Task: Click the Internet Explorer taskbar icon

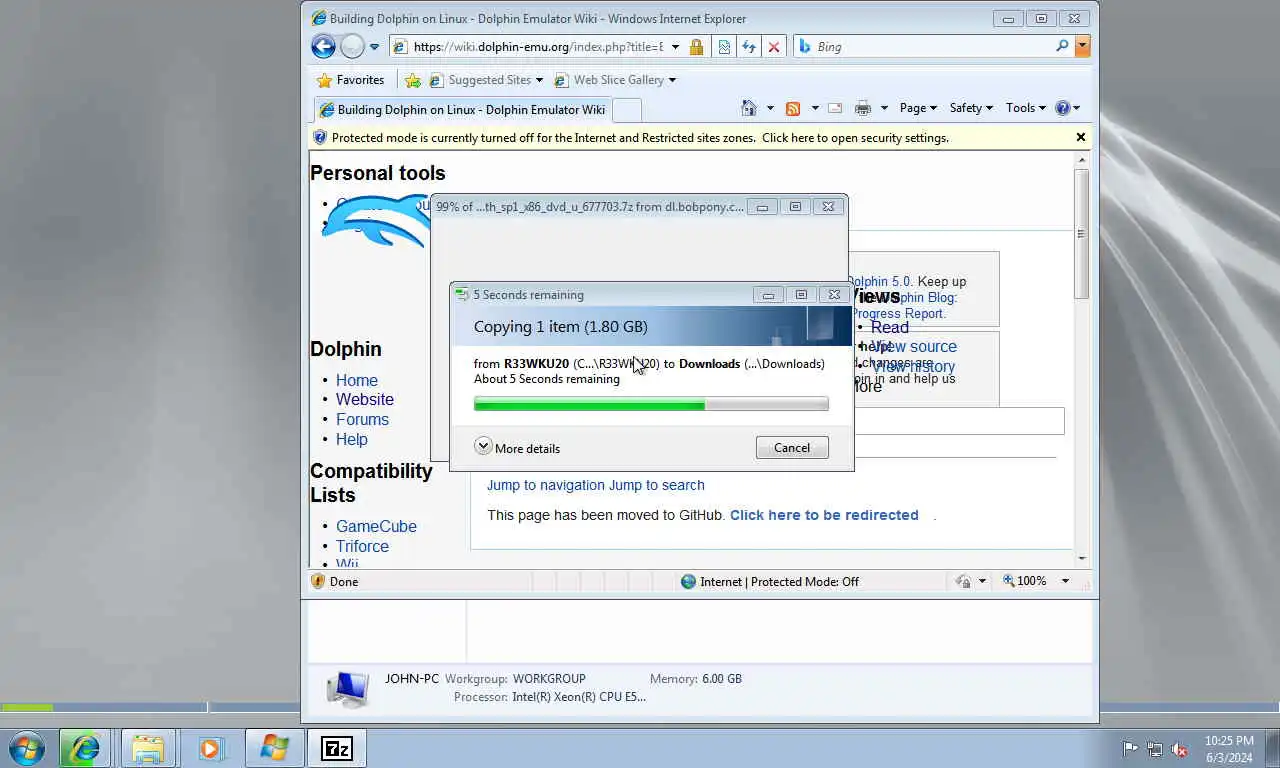Action: [x=84, y=748]
